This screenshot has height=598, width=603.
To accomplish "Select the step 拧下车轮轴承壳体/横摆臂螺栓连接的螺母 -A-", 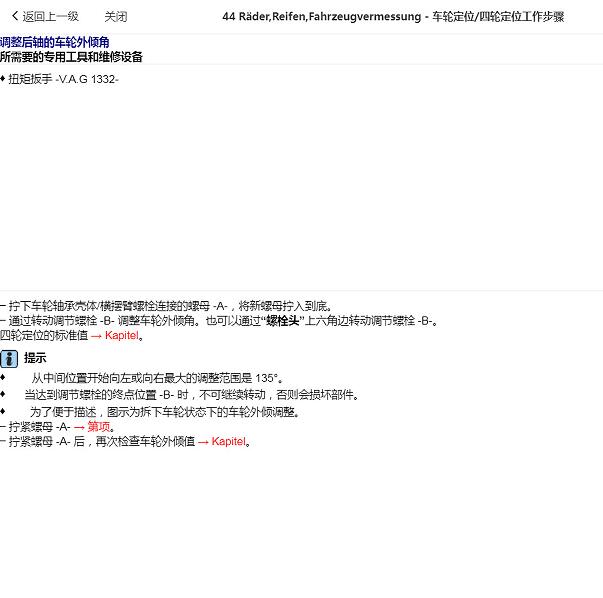I will pos(166,306).
